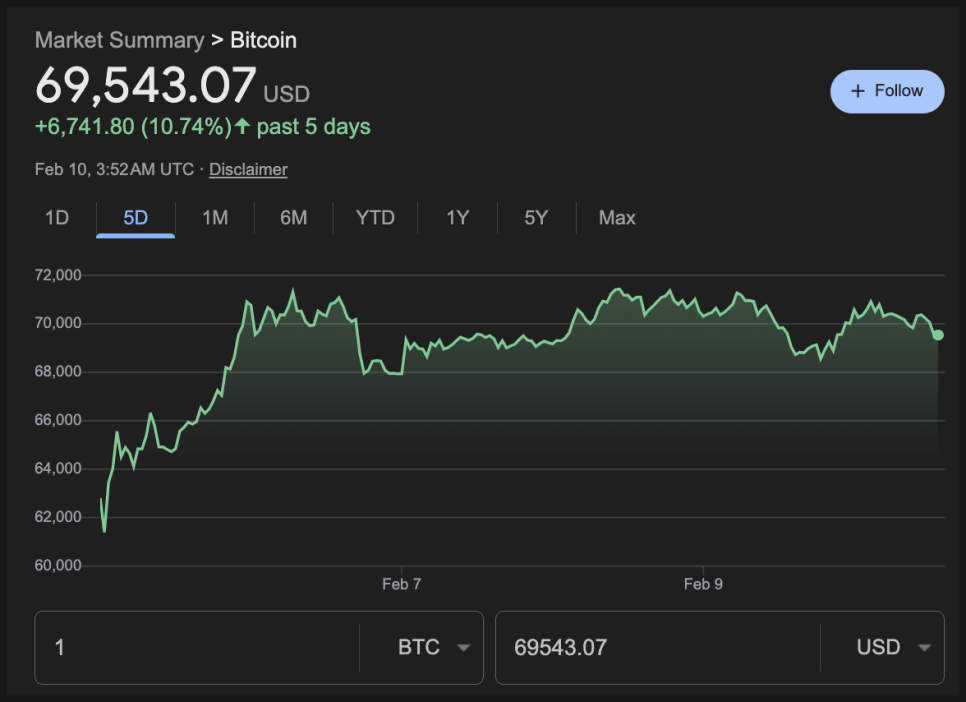Show the 5Y chart range

coord(536,217)
